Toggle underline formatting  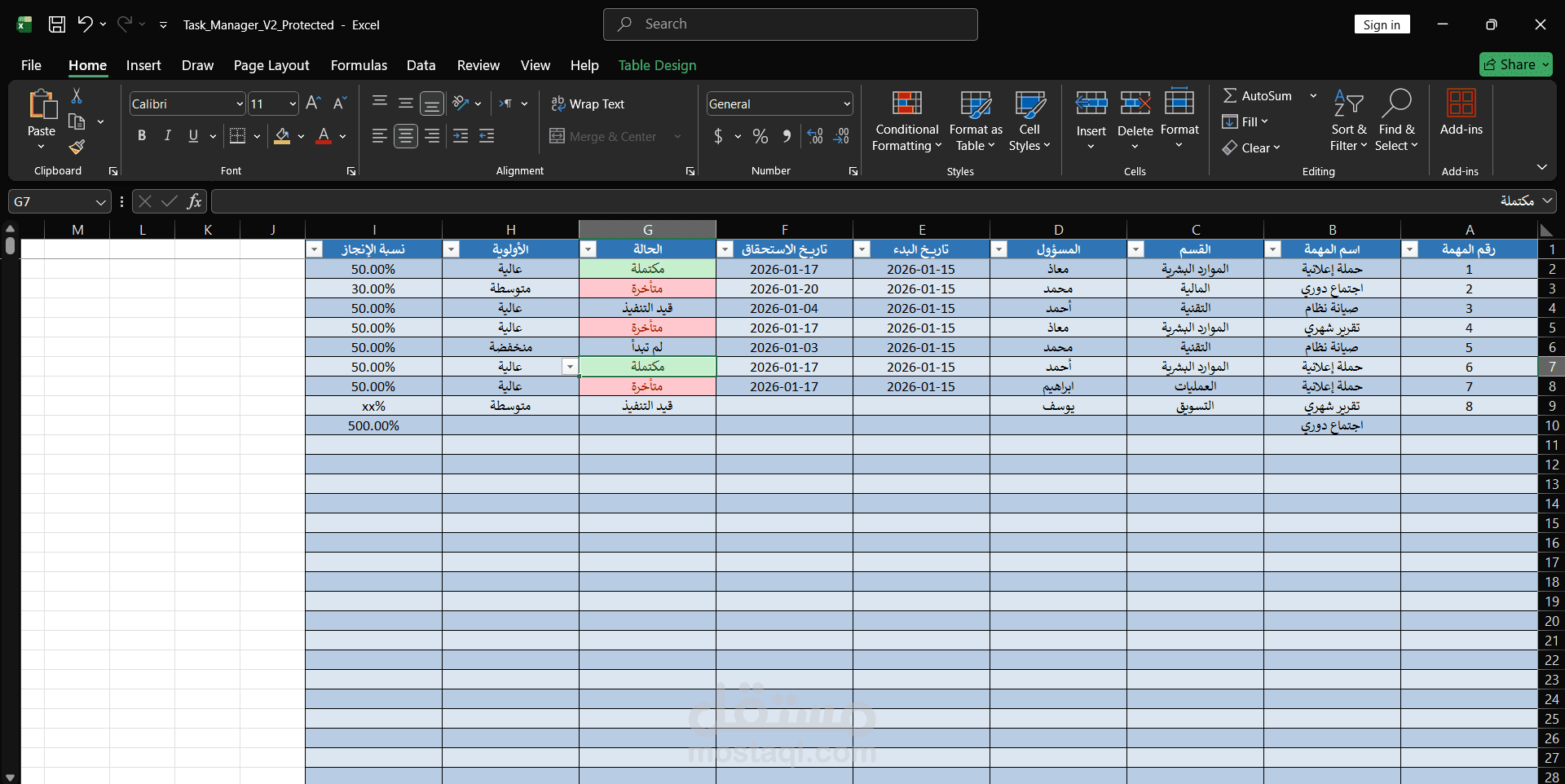click(192, 135)
